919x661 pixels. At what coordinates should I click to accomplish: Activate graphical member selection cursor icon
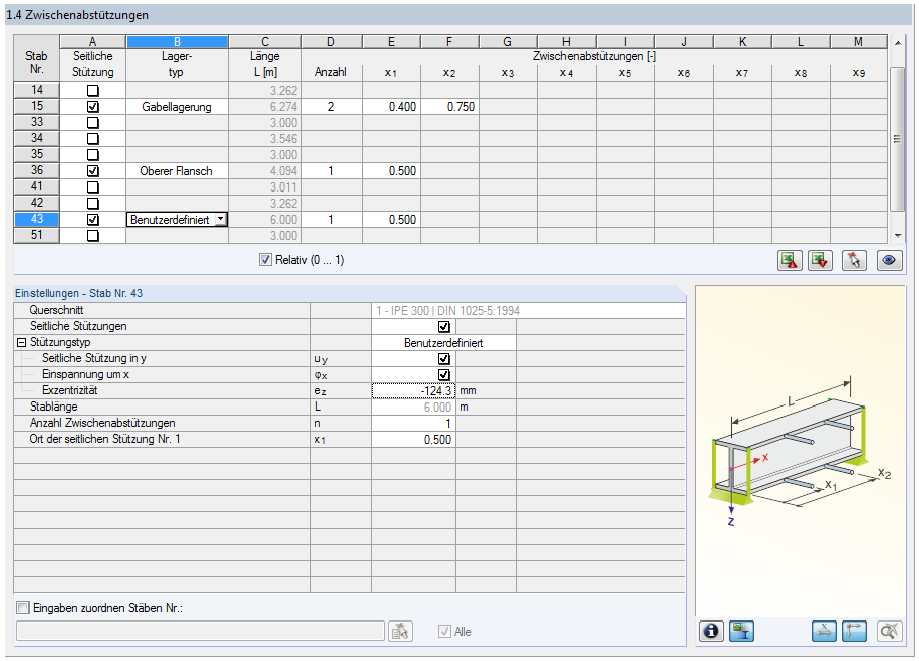coord(854,260)
